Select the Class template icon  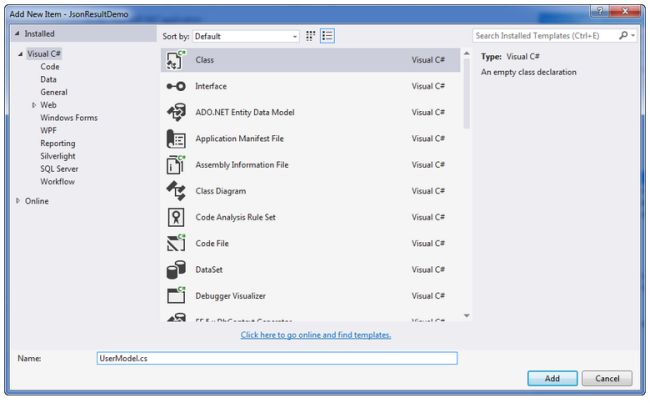176,60
